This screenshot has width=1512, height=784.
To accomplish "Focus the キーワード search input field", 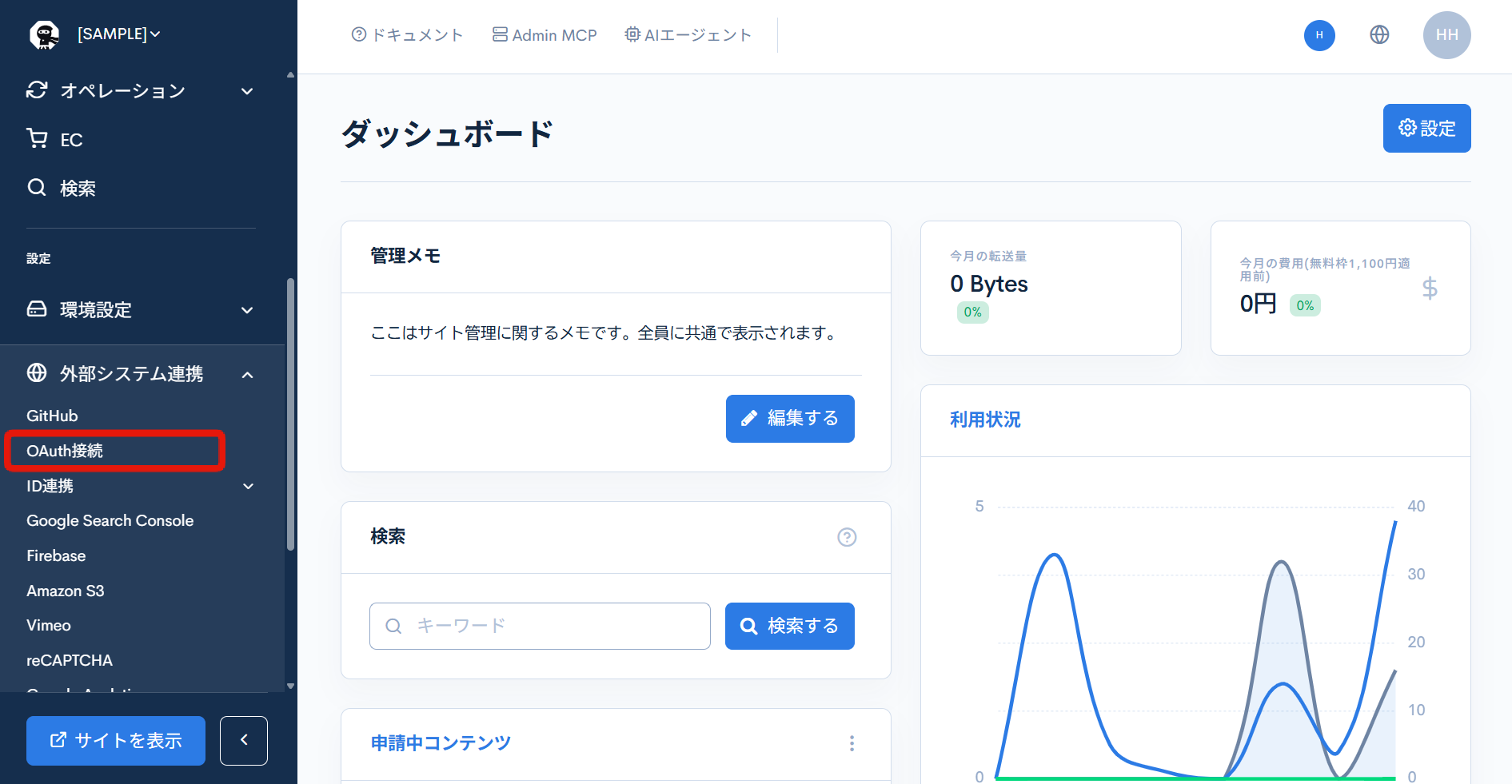I will [x=540, y=626].
